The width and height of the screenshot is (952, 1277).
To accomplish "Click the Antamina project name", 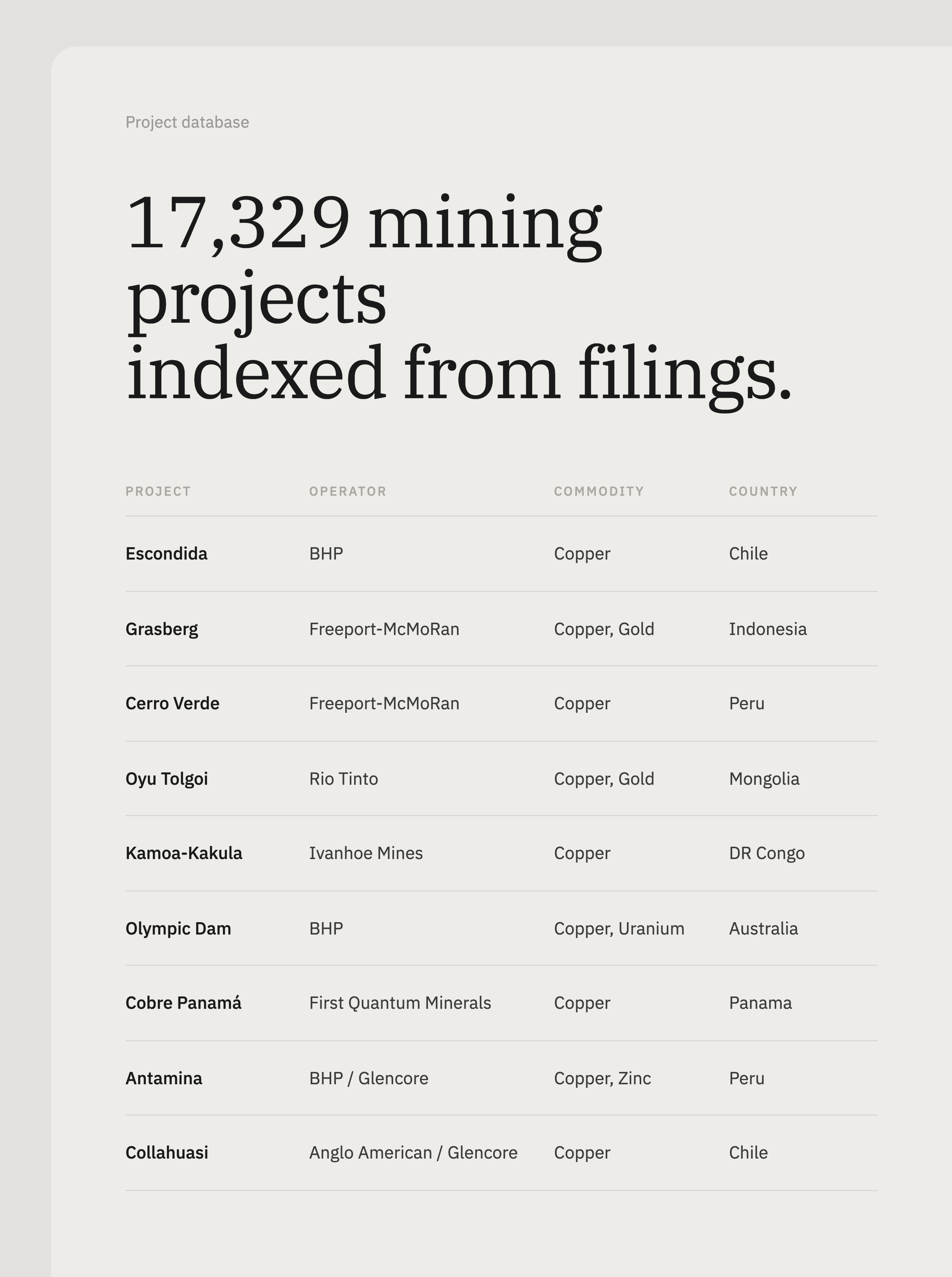I will [164, 1078].
